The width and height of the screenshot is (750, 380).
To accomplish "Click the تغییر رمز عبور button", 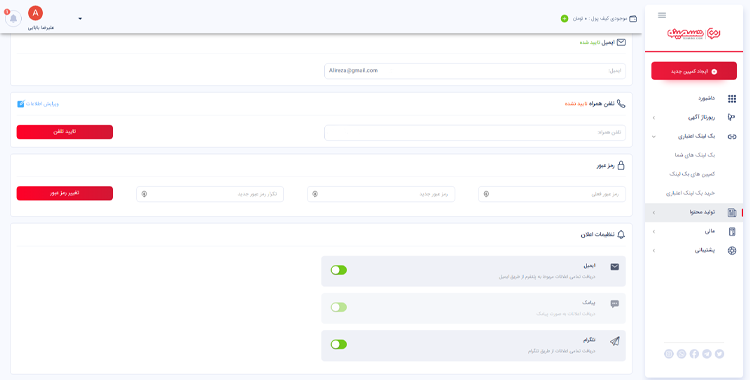I will coord(65,193).
